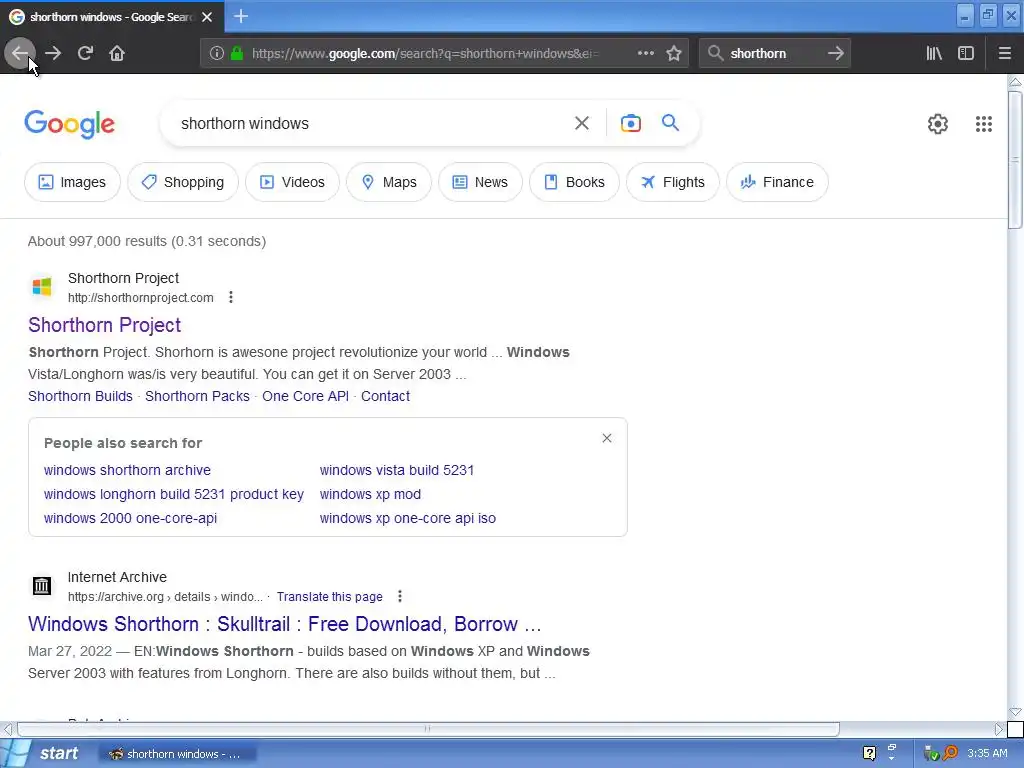This screenshot has width=1024, height=768.
Task: Search windows xp one-core api iso
Action: tap(408, 519)
